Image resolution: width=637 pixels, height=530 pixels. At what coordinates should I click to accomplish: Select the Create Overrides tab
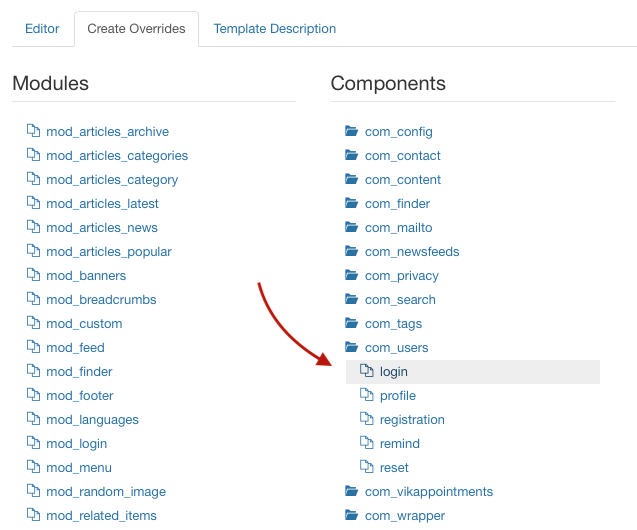pyautogui.click(x=136, y=29)
